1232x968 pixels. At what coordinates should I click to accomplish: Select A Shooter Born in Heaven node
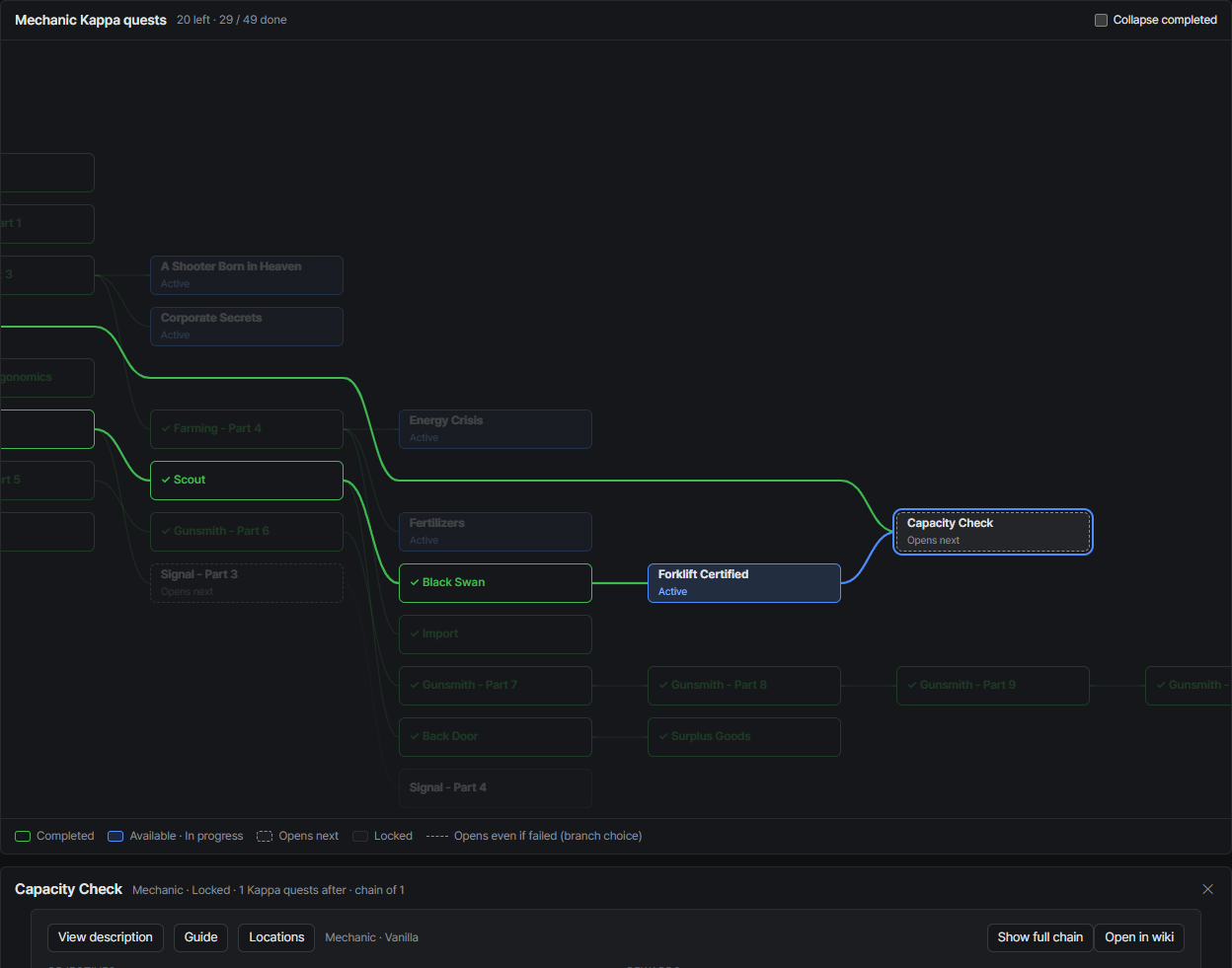247,275
